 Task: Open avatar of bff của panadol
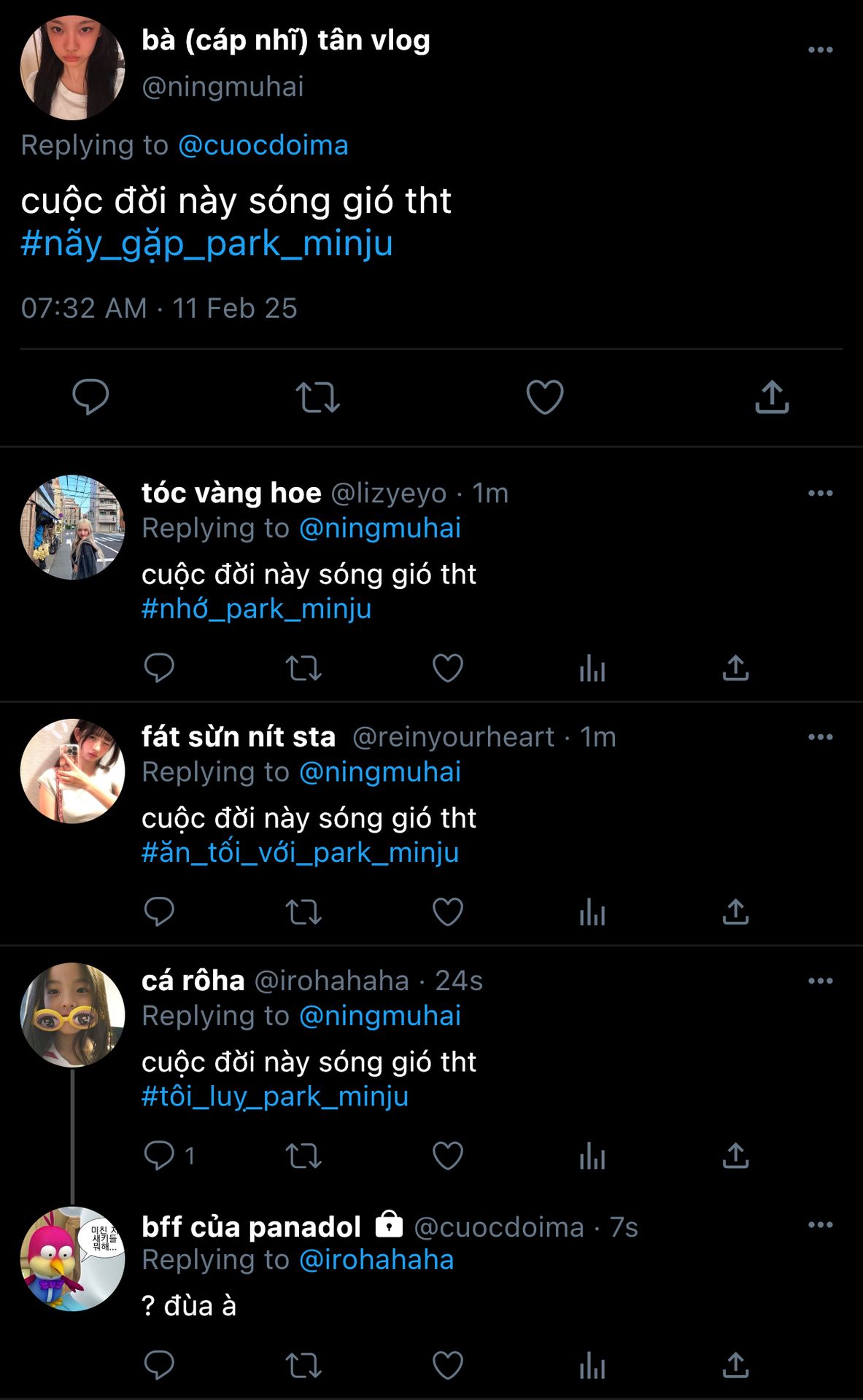click(x=72, y=1259)
